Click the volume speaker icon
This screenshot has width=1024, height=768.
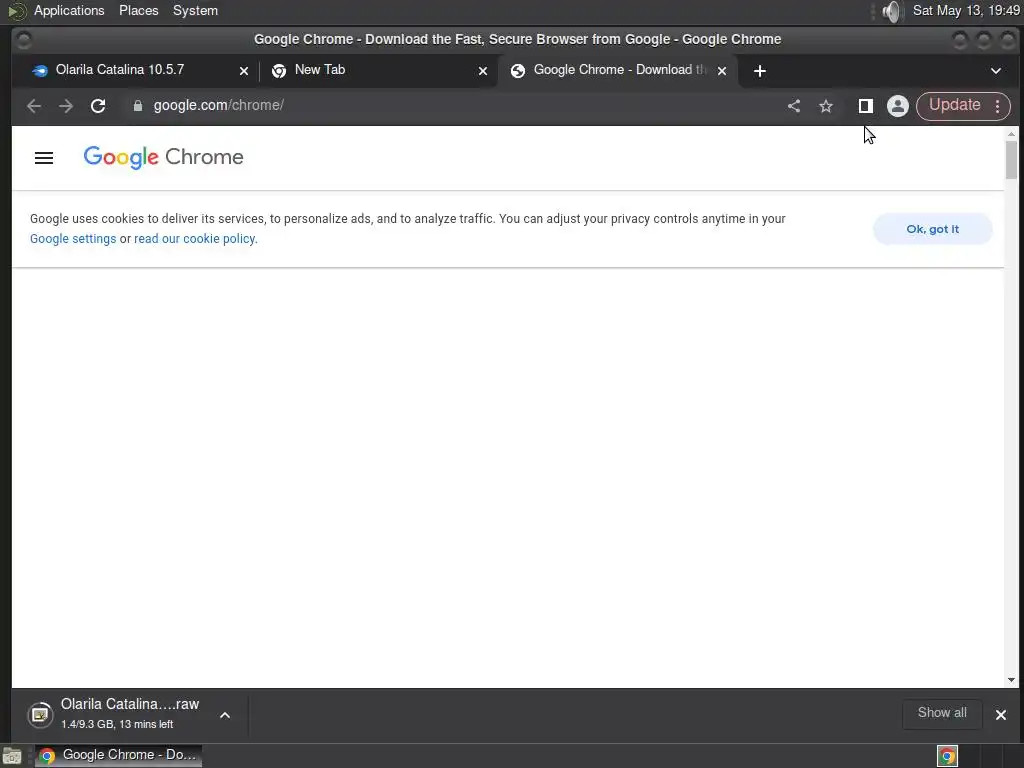pyautogui.click(x=891, y=11)
